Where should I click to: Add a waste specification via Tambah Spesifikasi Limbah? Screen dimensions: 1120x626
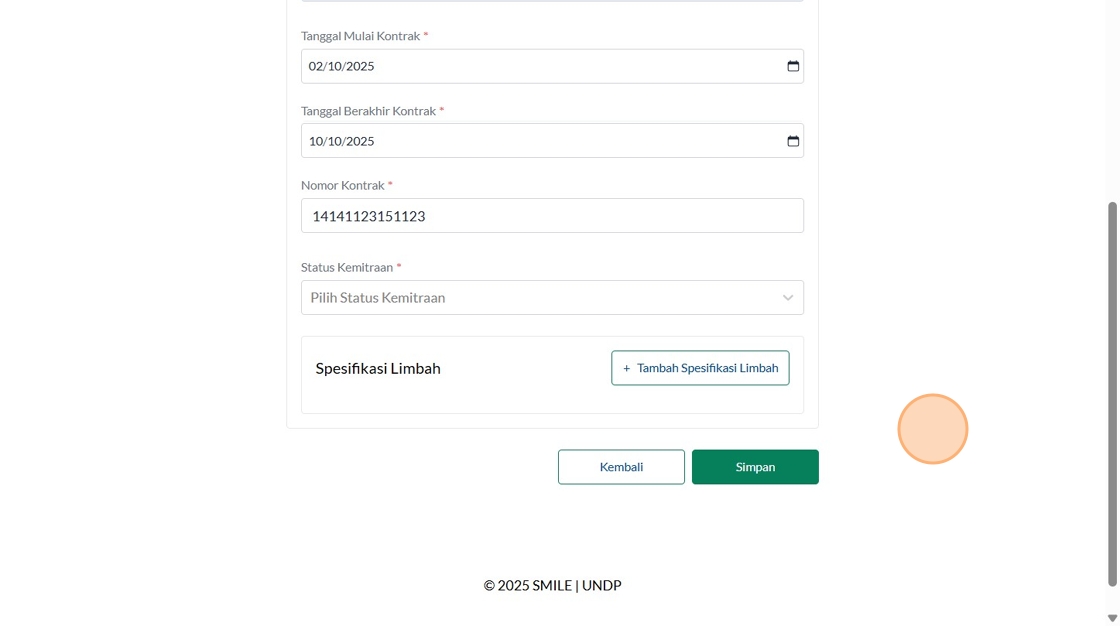706,368
